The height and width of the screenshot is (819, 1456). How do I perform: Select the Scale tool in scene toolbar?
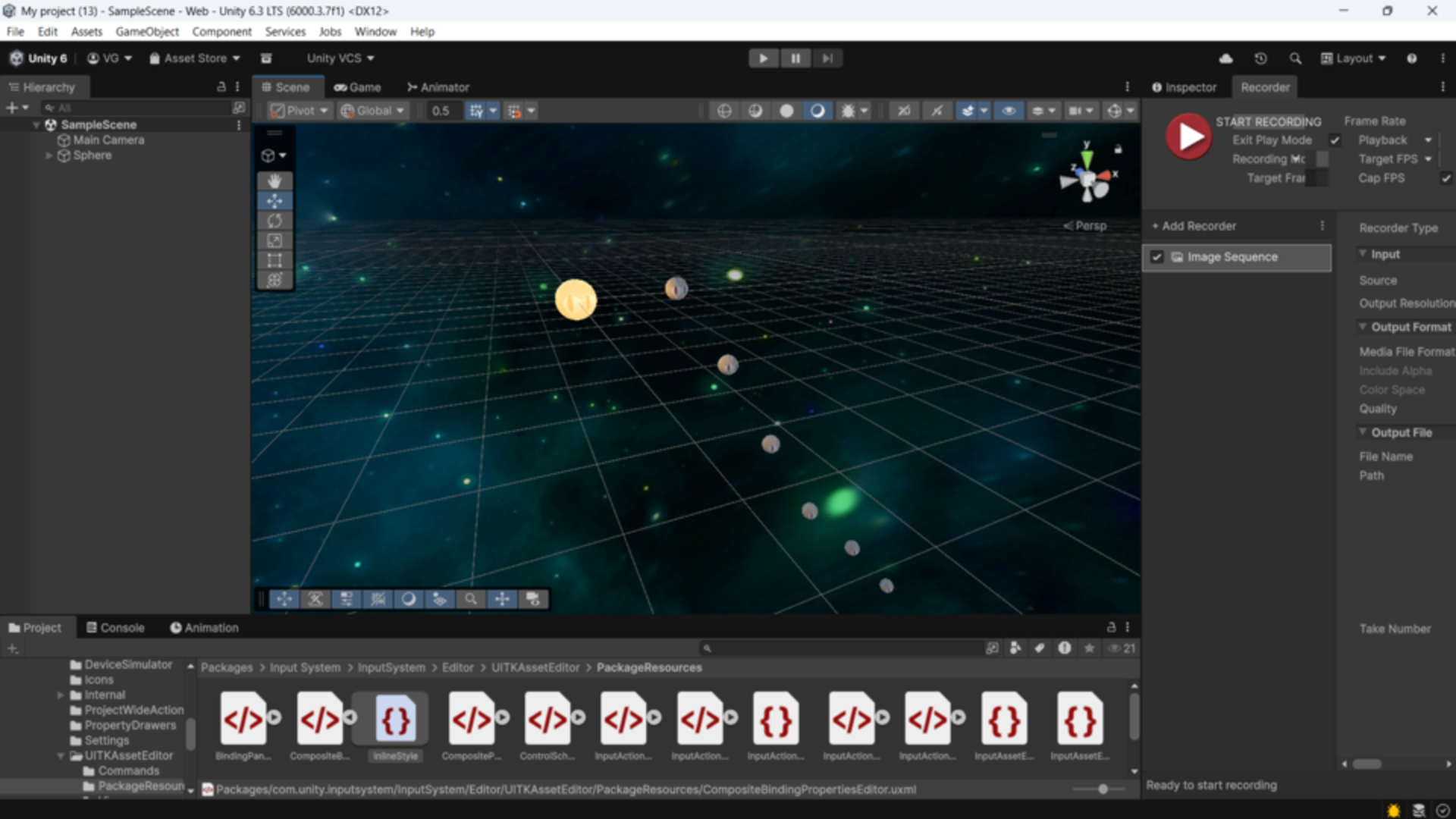(x=275, y=240)
